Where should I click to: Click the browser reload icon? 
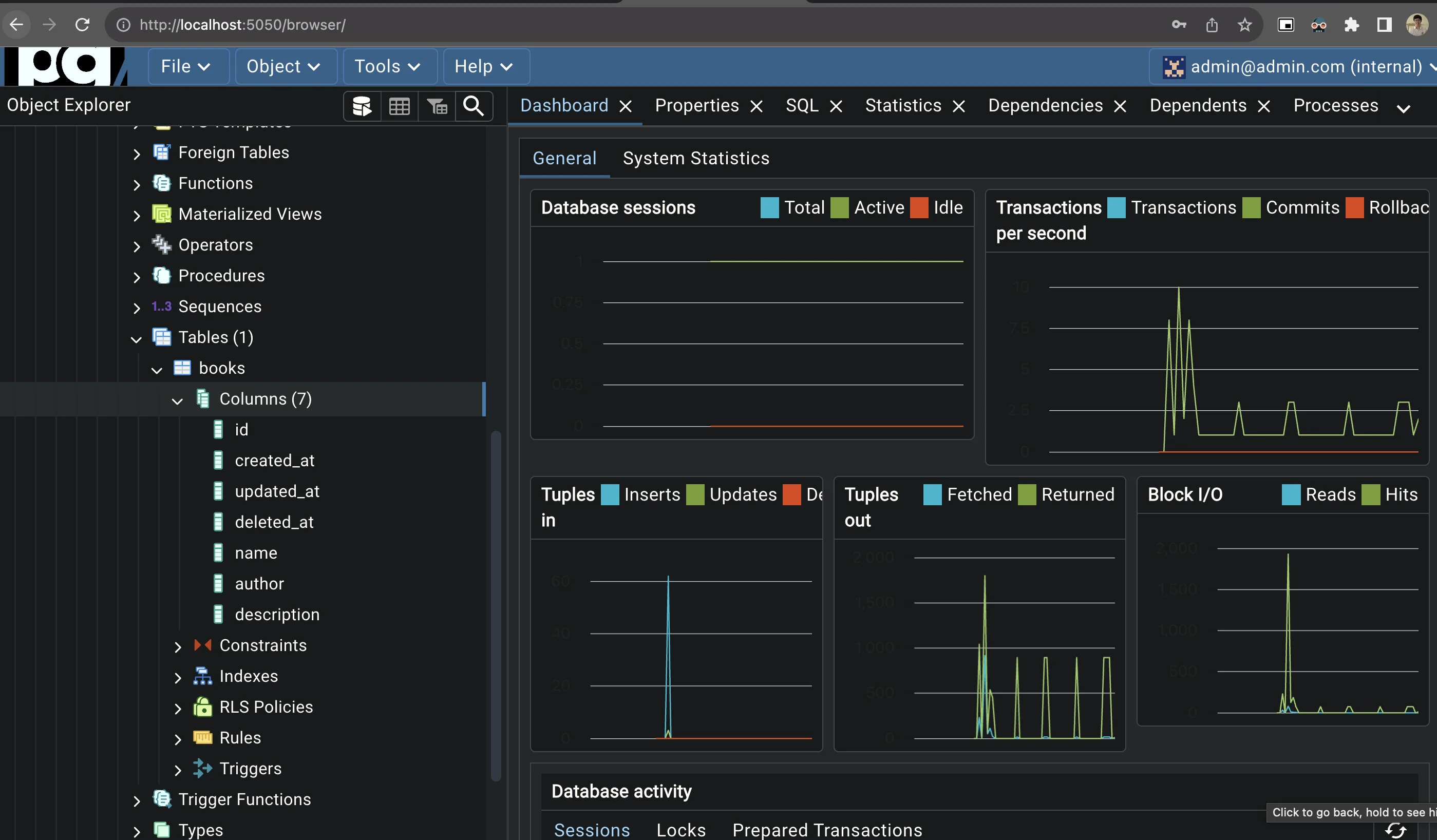tap(83, 25)
